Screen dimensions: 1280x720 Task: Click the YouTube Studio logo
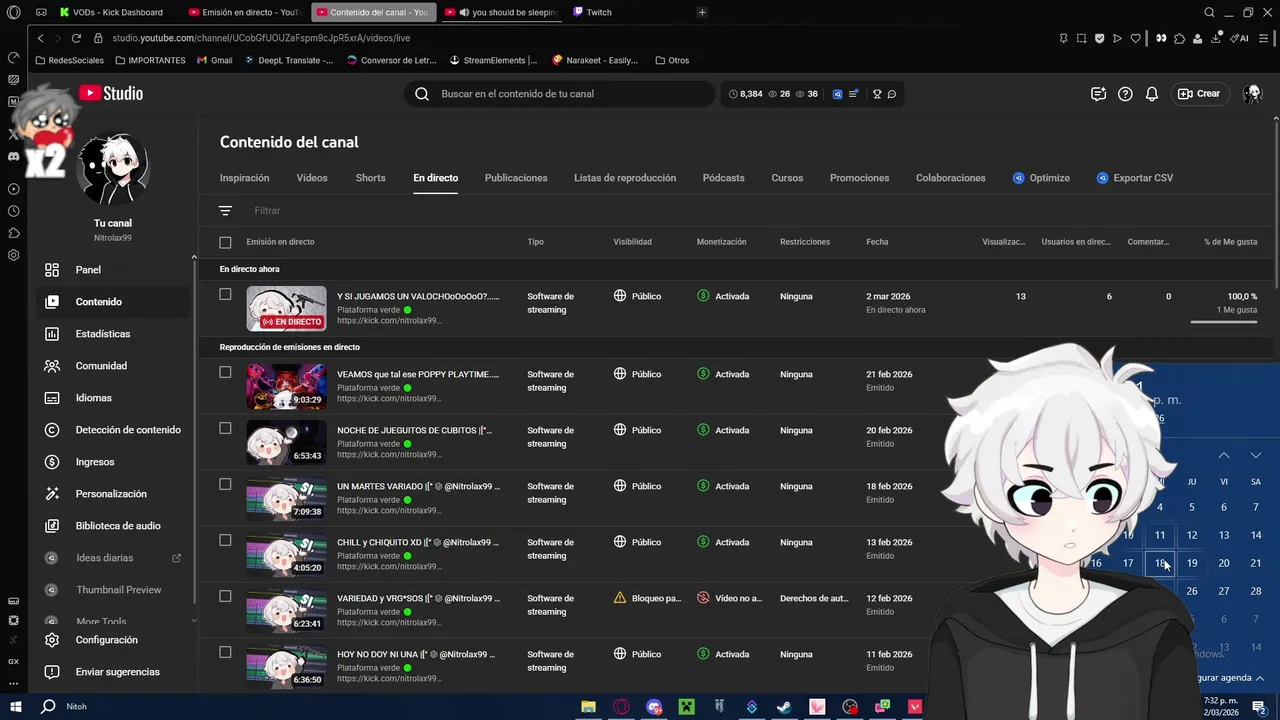click(x=111, y=93)
